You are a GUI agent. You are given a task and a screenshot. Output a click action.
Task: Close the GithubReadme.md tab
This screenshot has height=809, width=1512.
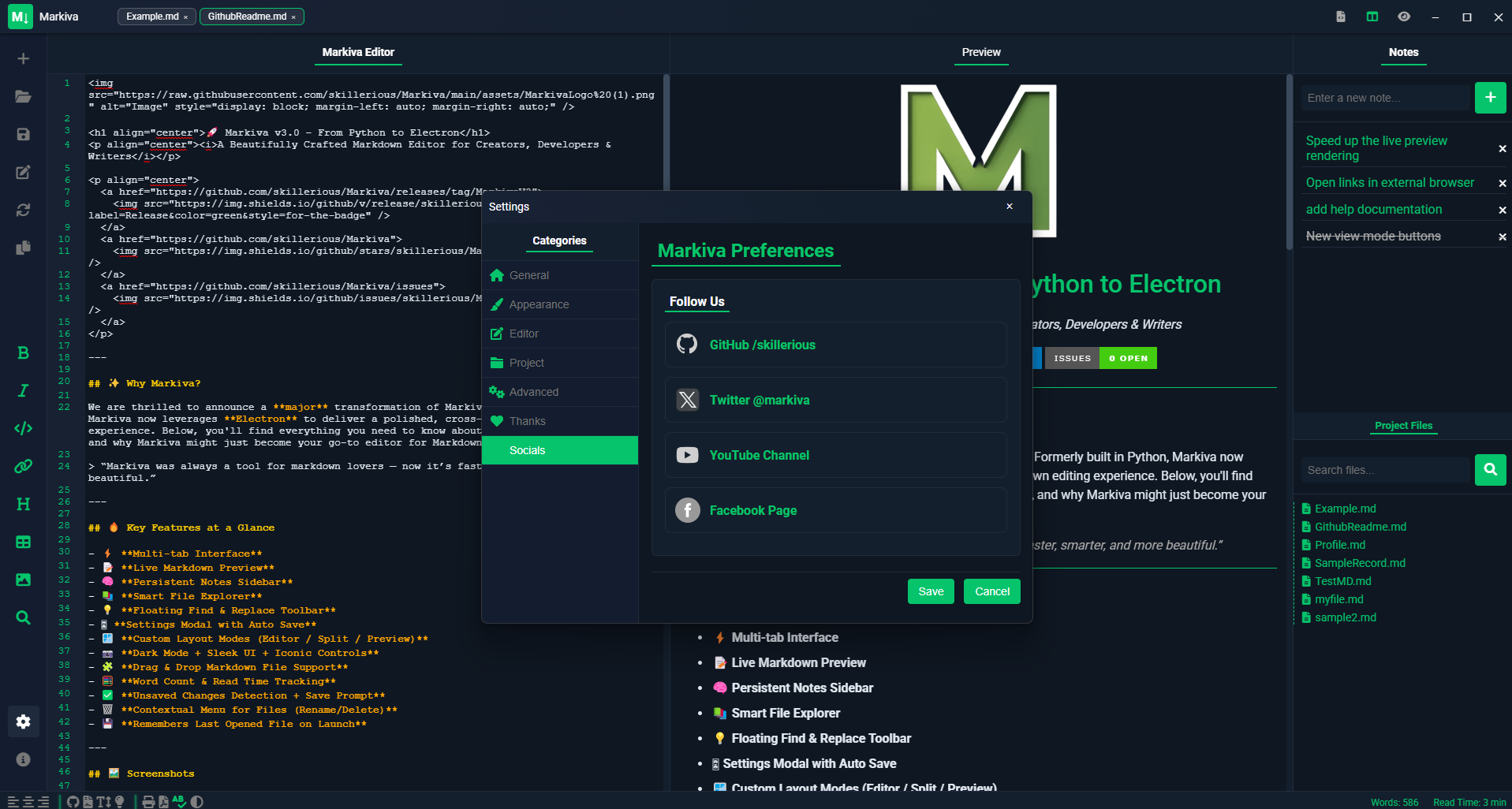coord(293,17)
